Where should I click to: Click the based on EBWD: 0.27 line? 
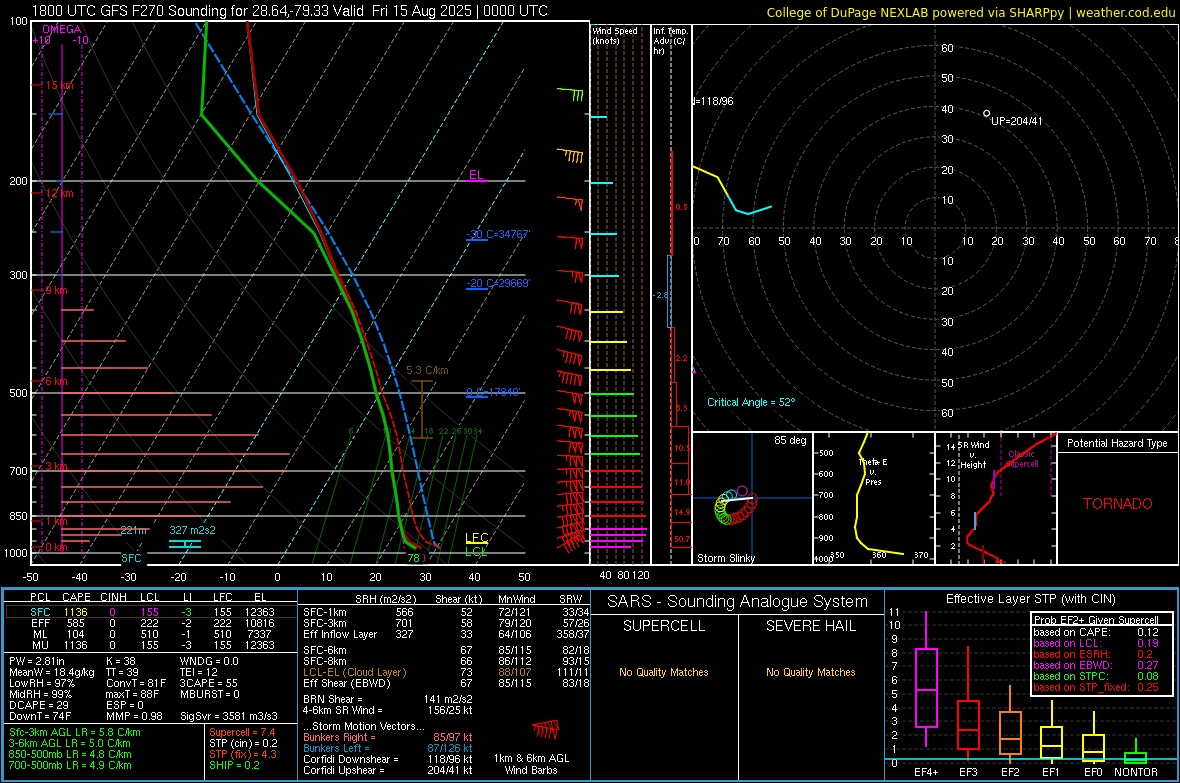[x=1096, y=665]
